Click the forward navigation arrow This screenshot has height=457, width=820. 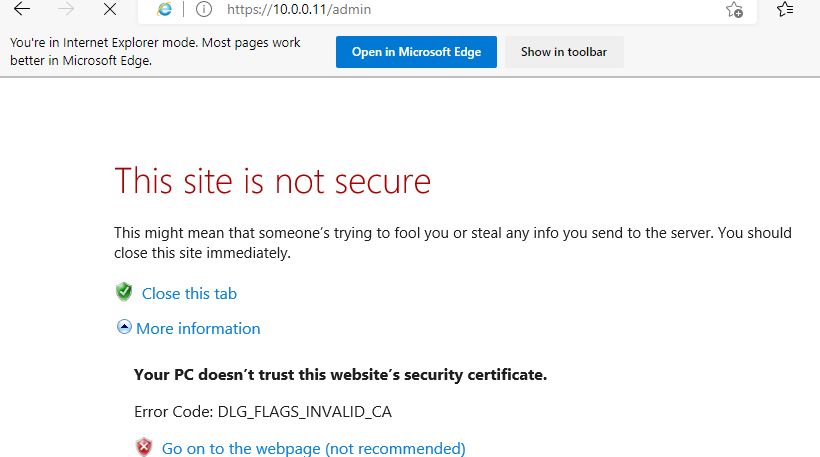point(66,10)
